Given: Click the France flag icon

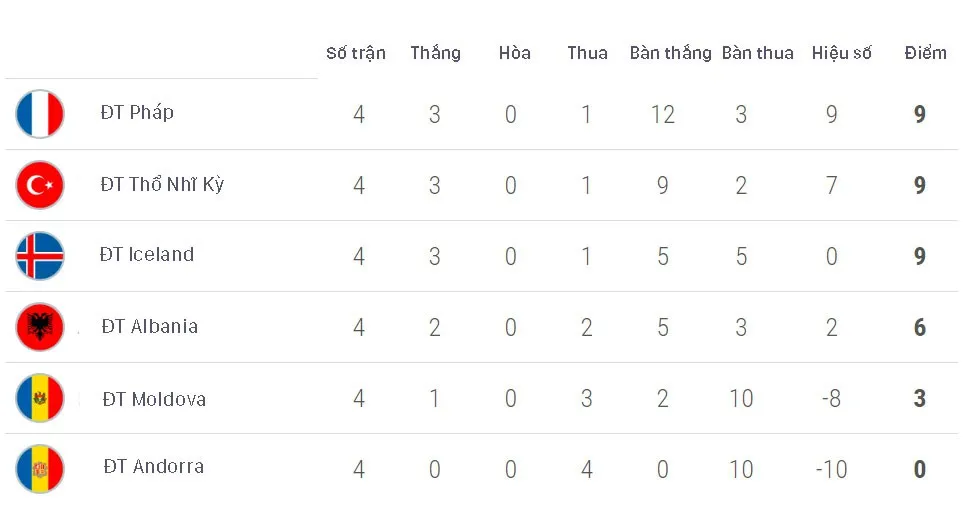Looking at the screenshot, I should [40, 114].
